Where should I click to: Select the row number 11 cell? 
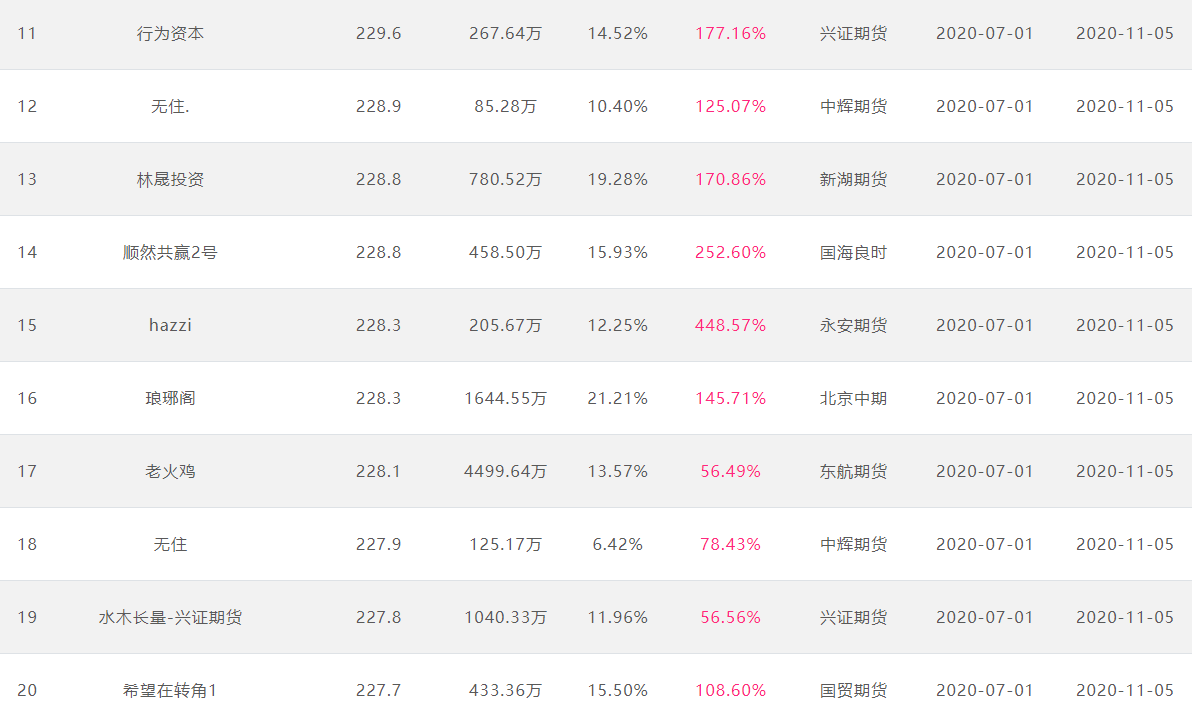(x=27, y=33)
